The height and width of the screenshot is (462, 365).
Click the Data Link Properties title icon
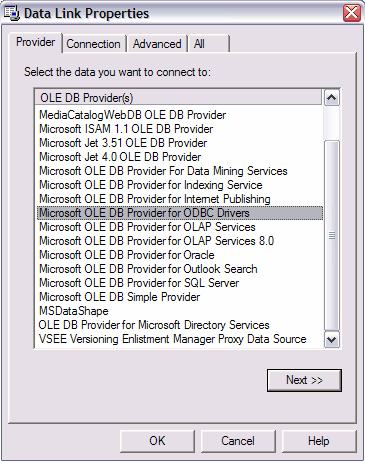tap(12, 13)
